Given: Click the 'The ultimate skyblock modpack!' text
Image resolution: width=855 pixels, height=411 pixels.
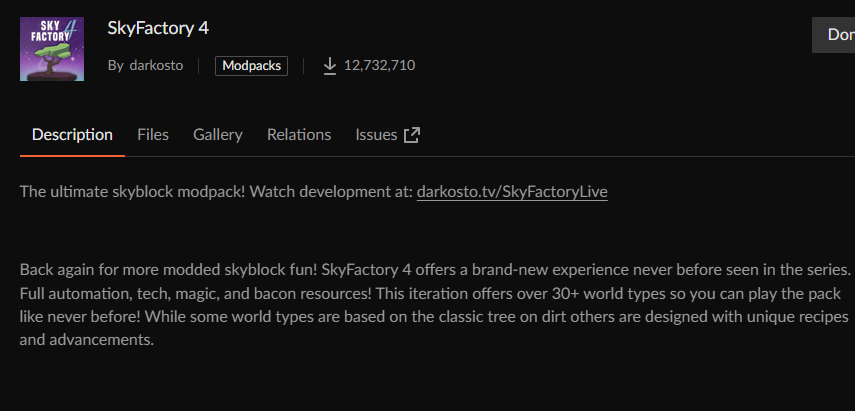Looking at the screenshot, I should tap(133, 192).
